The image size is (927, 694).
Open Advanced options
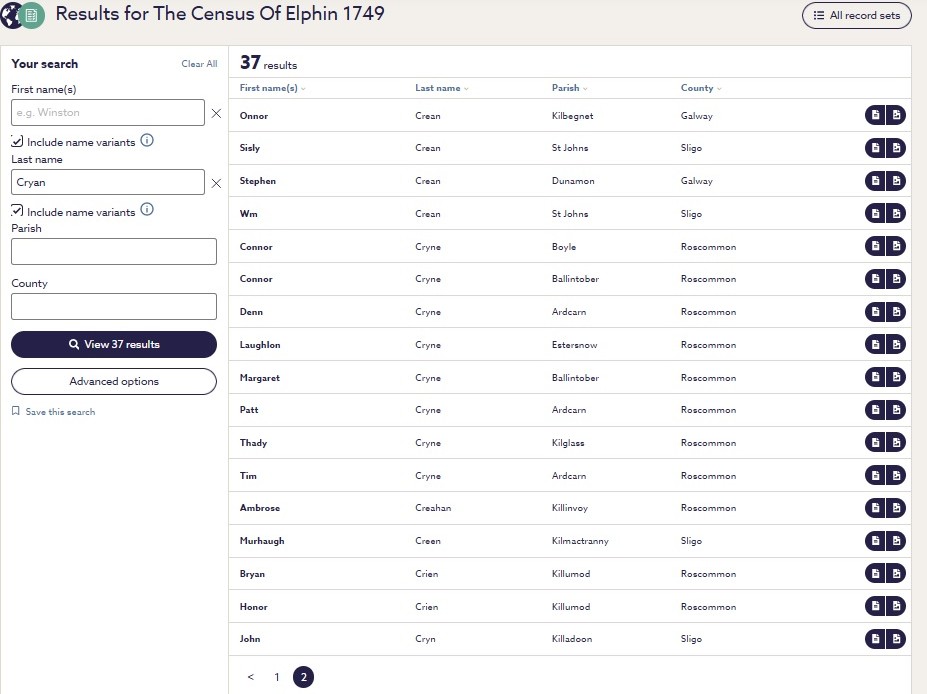[114, 381]
